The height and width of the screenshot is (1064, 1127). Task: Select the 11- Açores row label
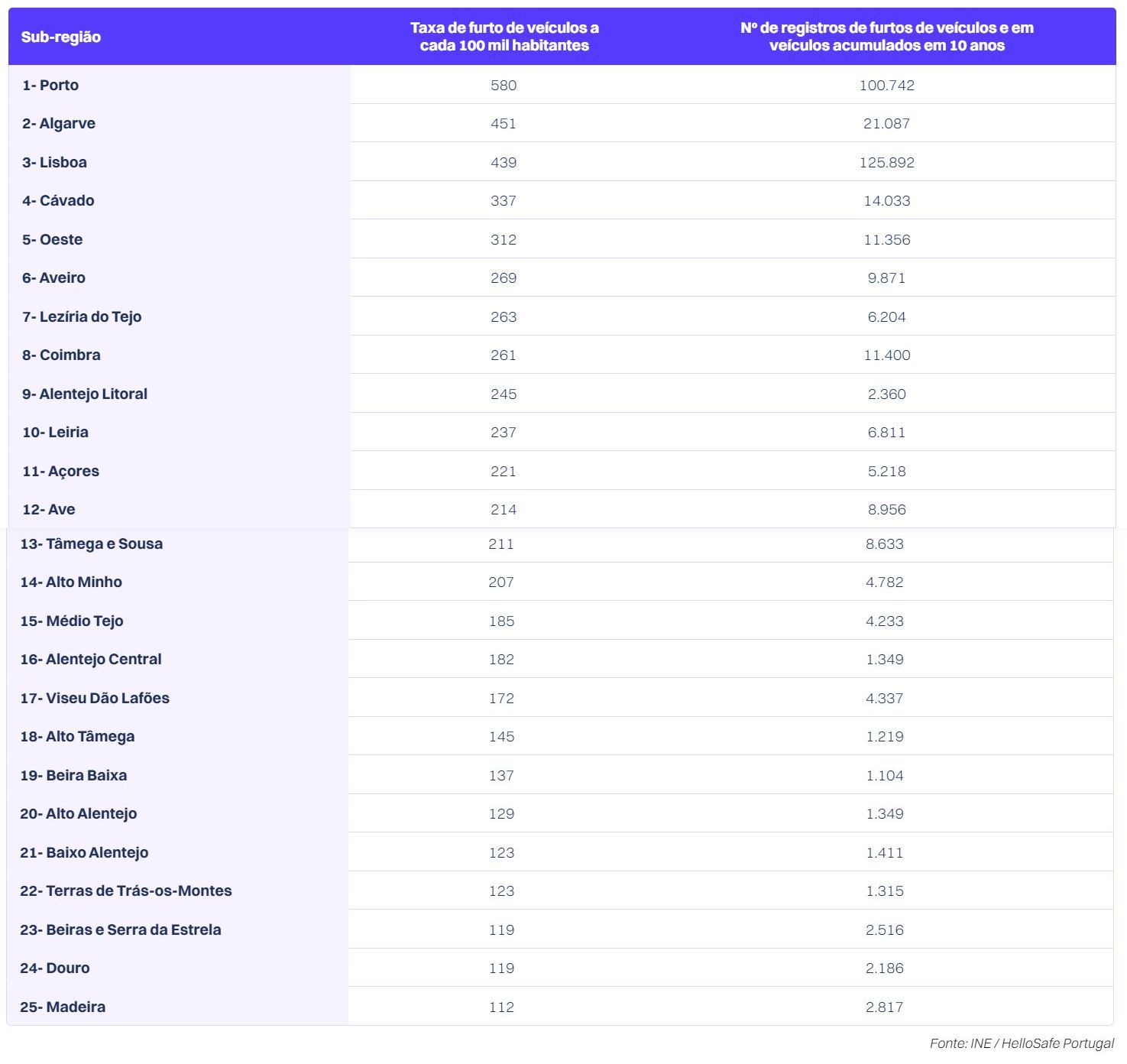click(x=60, y=471)
